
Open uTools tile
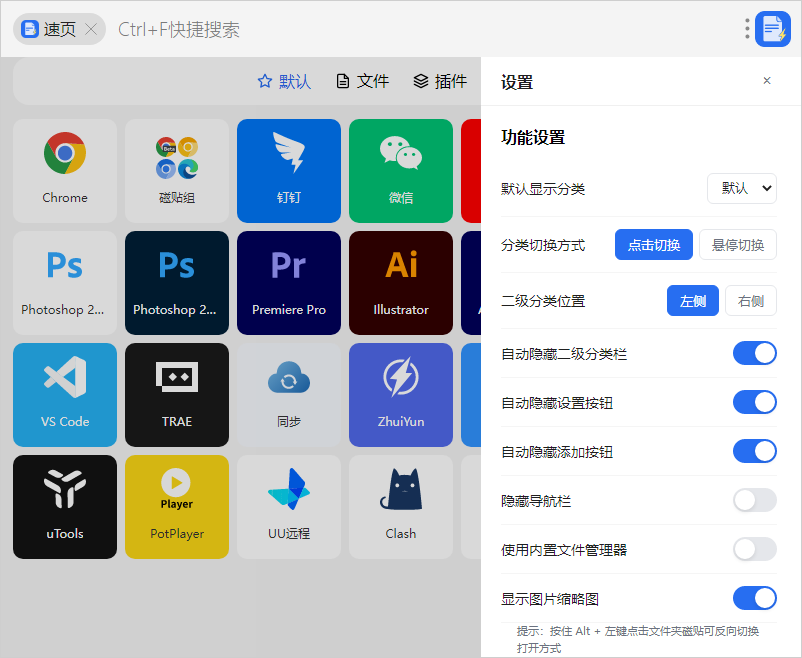tap(65, 507)
